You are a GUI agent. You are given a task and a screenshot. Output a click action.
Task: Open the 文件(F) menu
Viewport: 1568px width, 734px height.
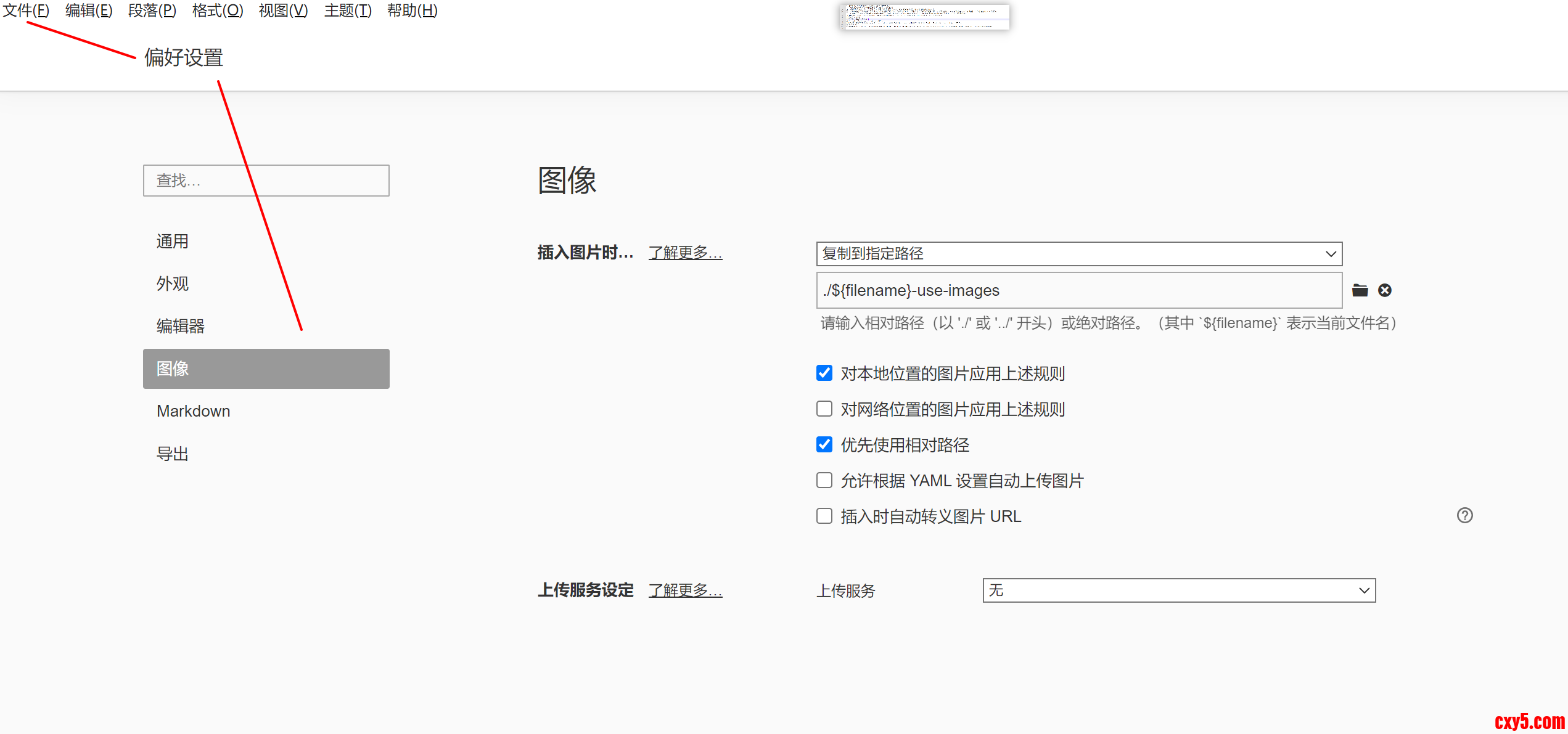[x=26, y=10]
